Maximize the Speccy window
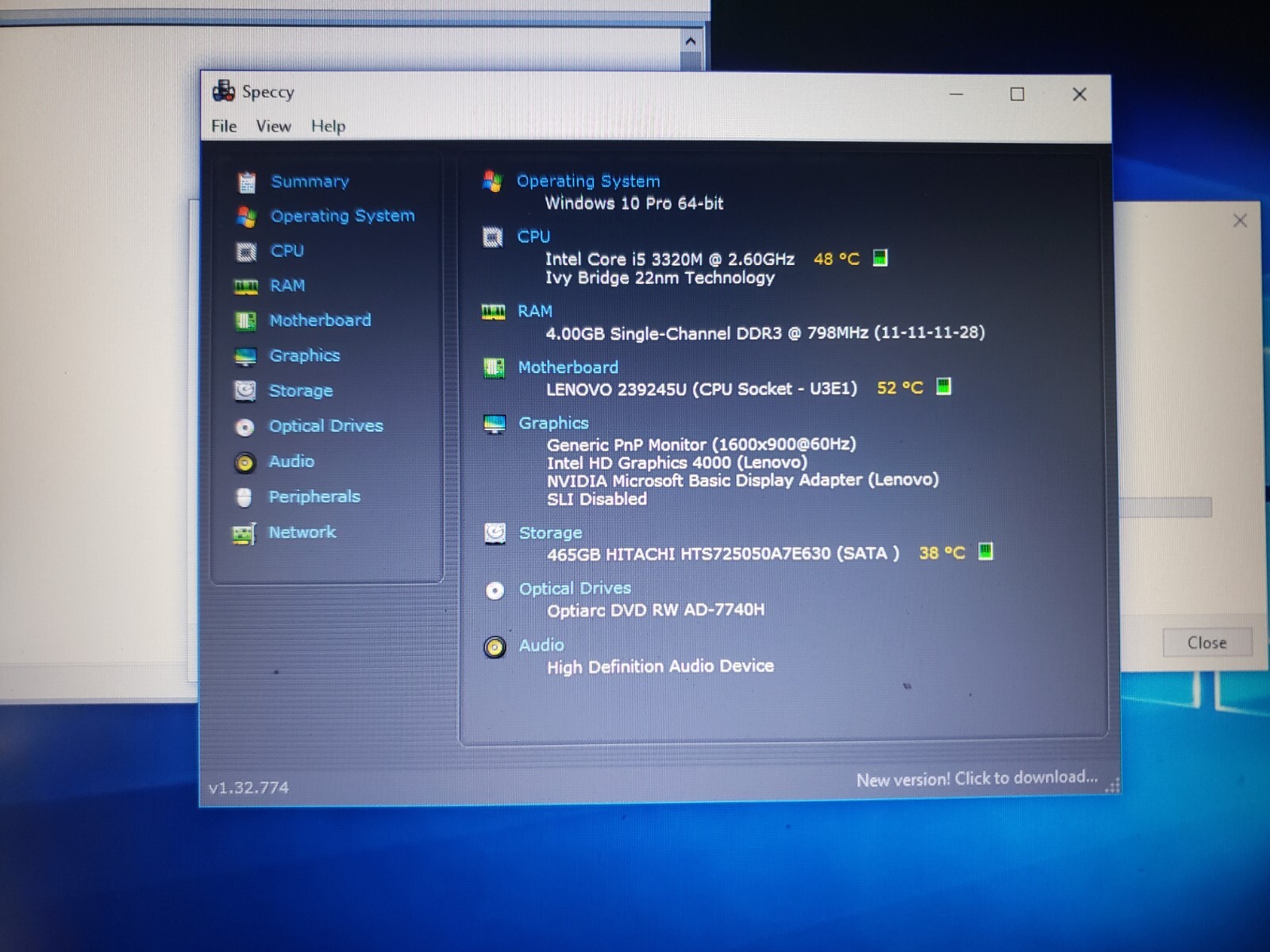This screenshot has height=952, width=1270. tap(1017, 94)
